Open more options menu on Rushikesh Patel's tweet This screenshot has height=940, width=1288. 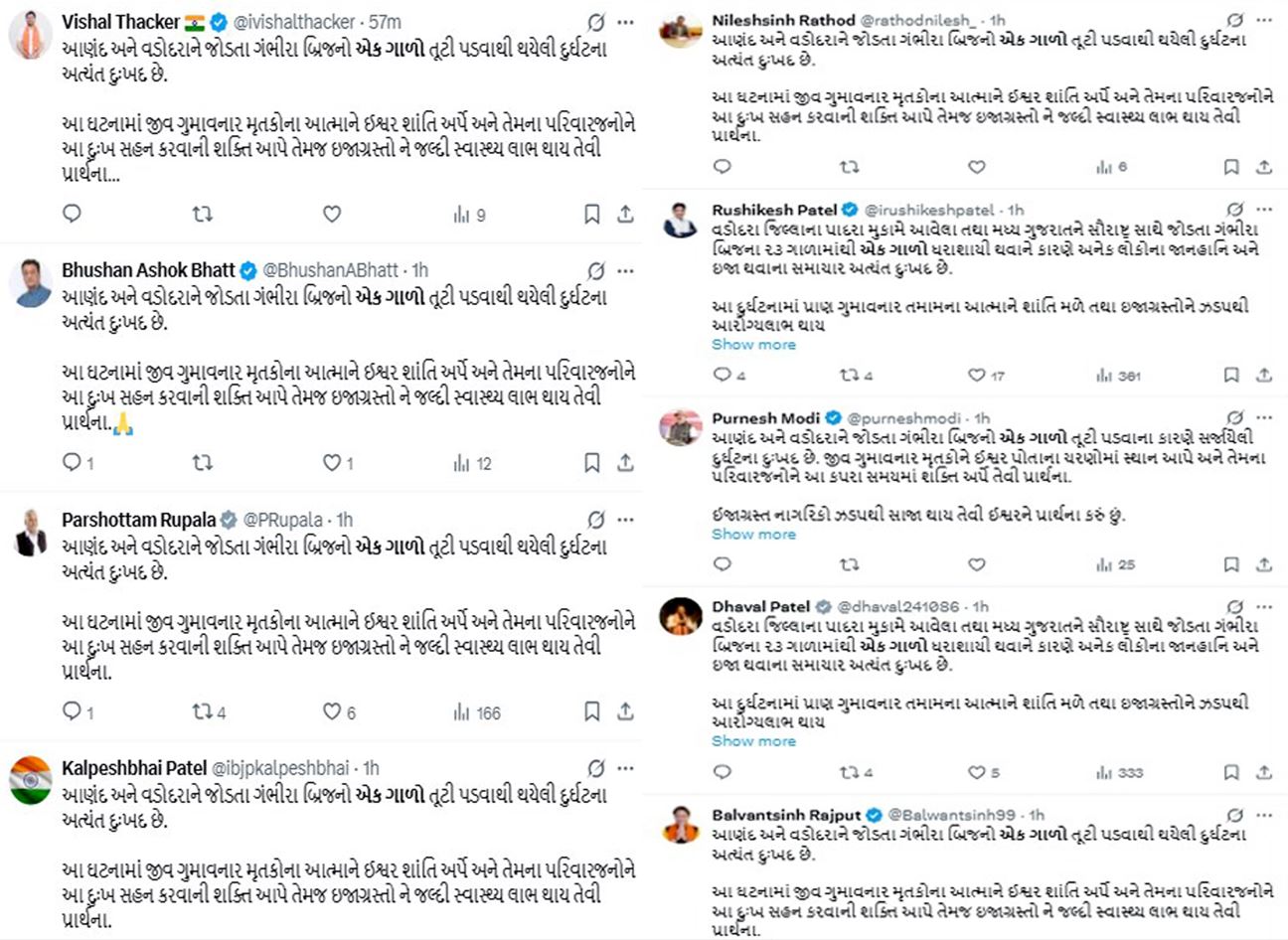coord(1264,210)
